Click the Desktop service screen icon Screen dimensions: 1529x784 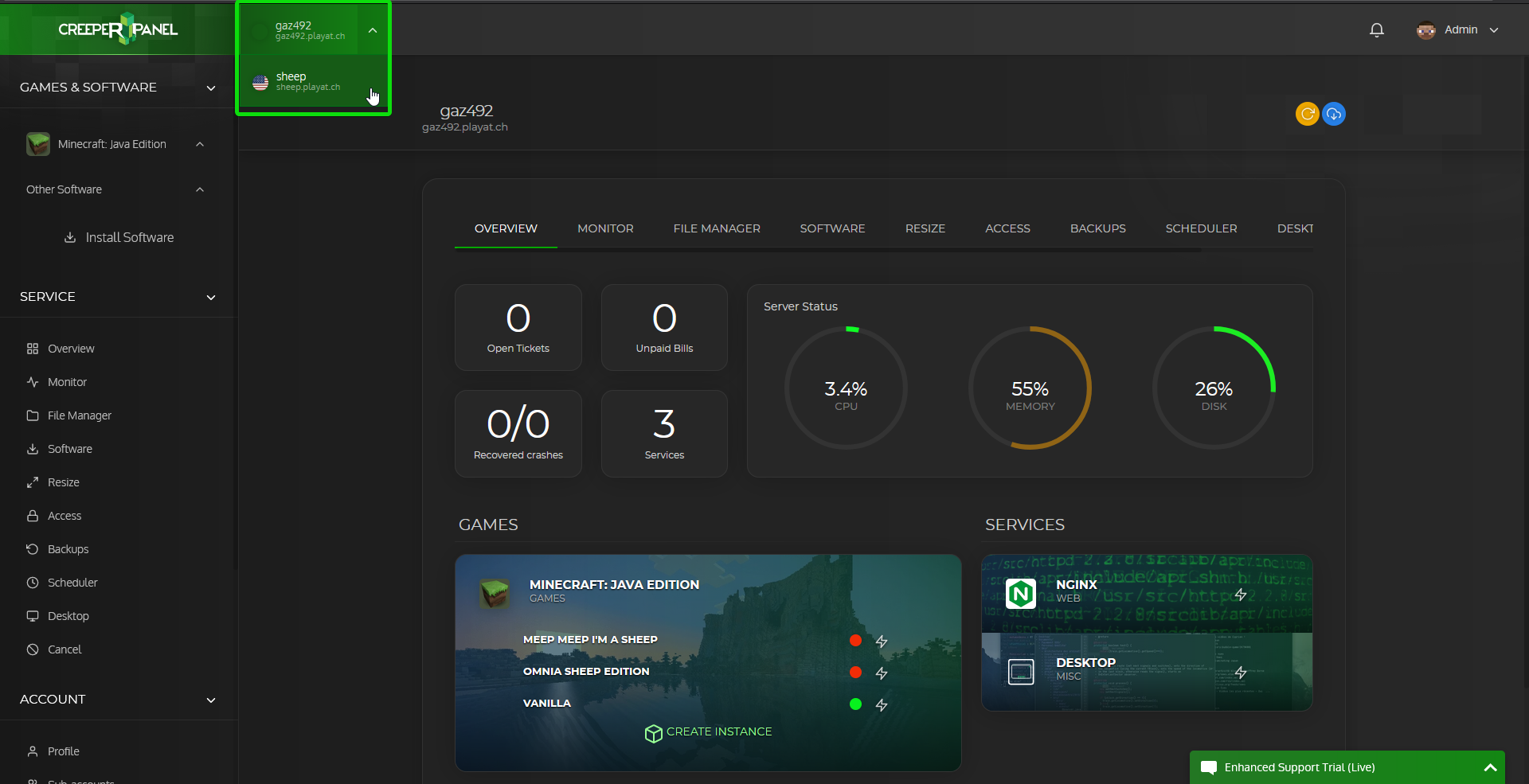pos(1021,672)
